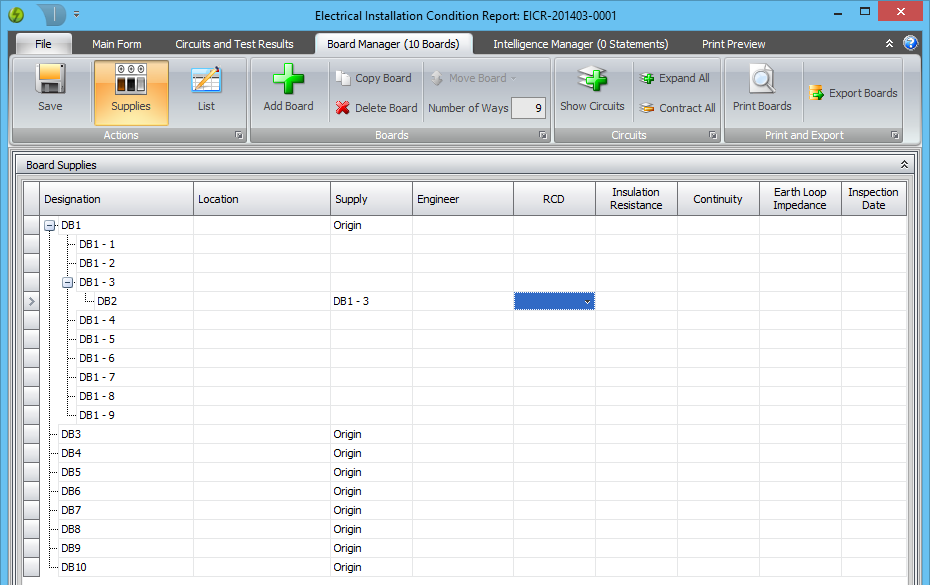Click the Number of Ways input field
The width and height of the screenshot is (930, 585).
pyautogui.click(x=528, y=108)
